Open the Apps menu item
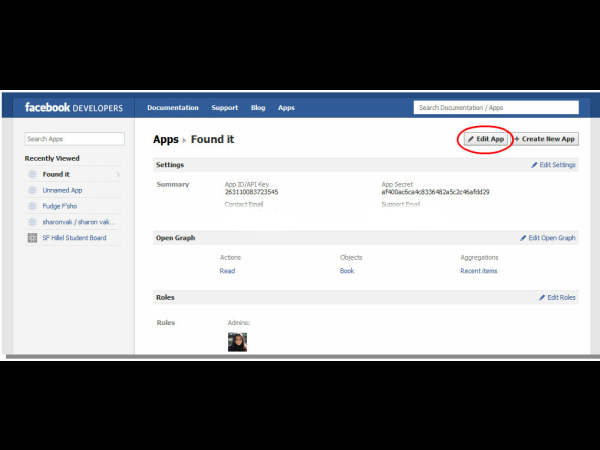 coord(286,108)
